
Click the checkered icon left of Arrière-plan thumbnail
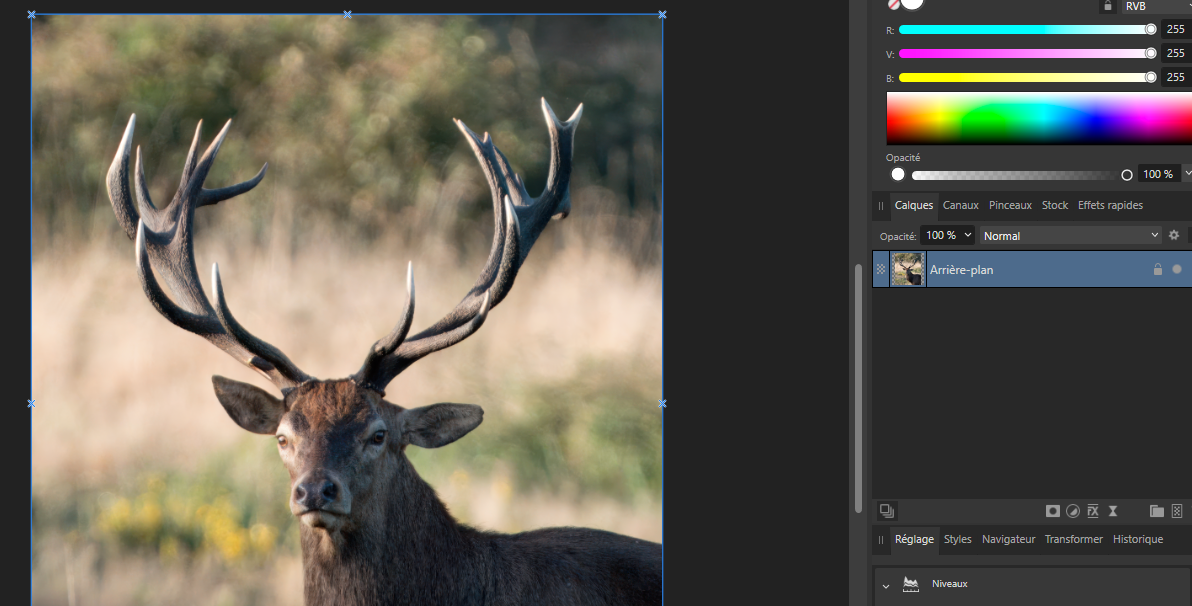point(880,269)
